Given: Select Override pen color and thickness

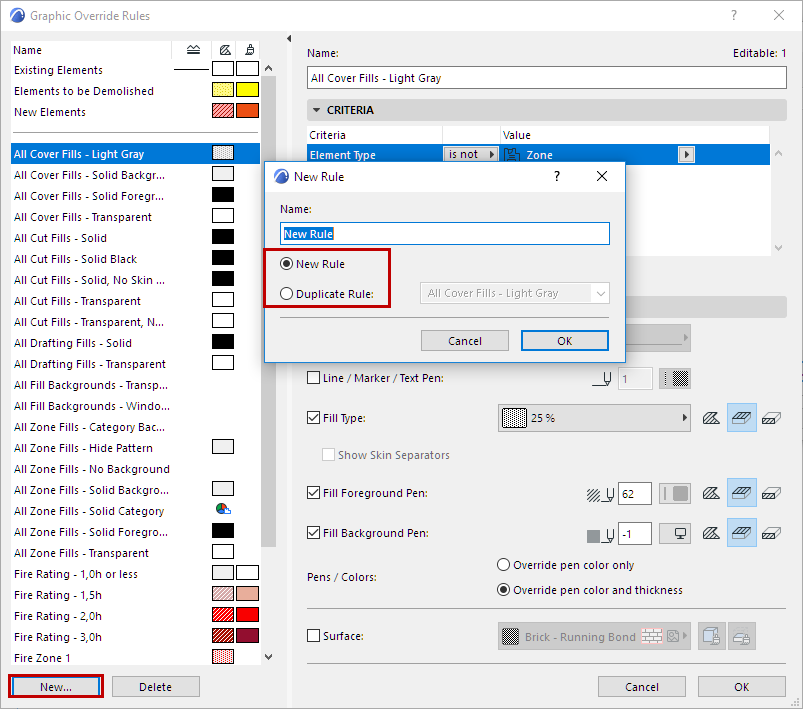Looking at the screenshot, I should point(503,590).
